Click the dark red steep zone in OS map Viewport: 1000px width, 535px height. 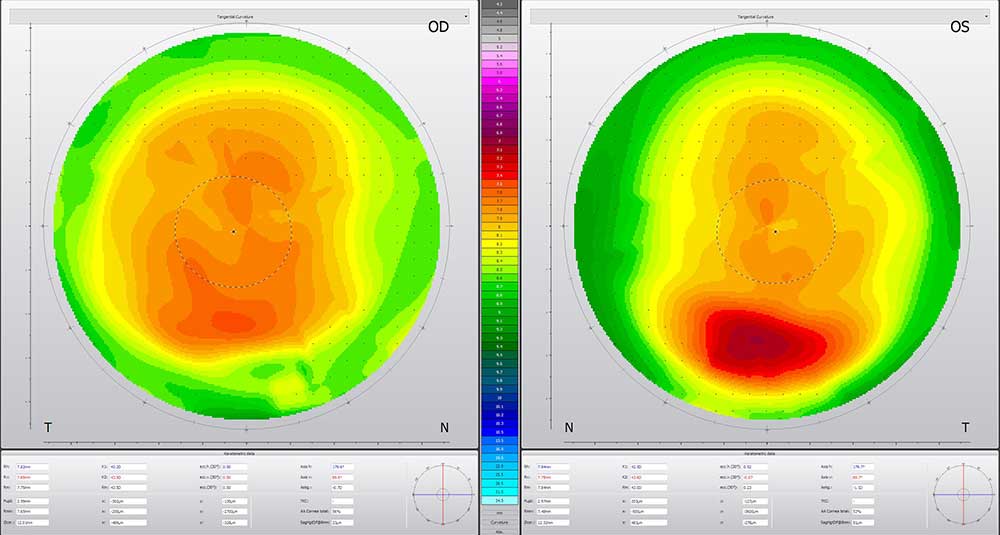[757, 341]
